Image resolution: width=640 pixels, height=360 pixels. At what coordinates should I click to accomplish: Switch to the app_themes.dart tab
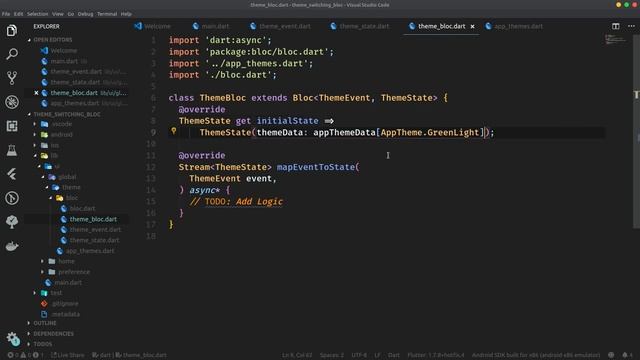click(x=514, y=26)
